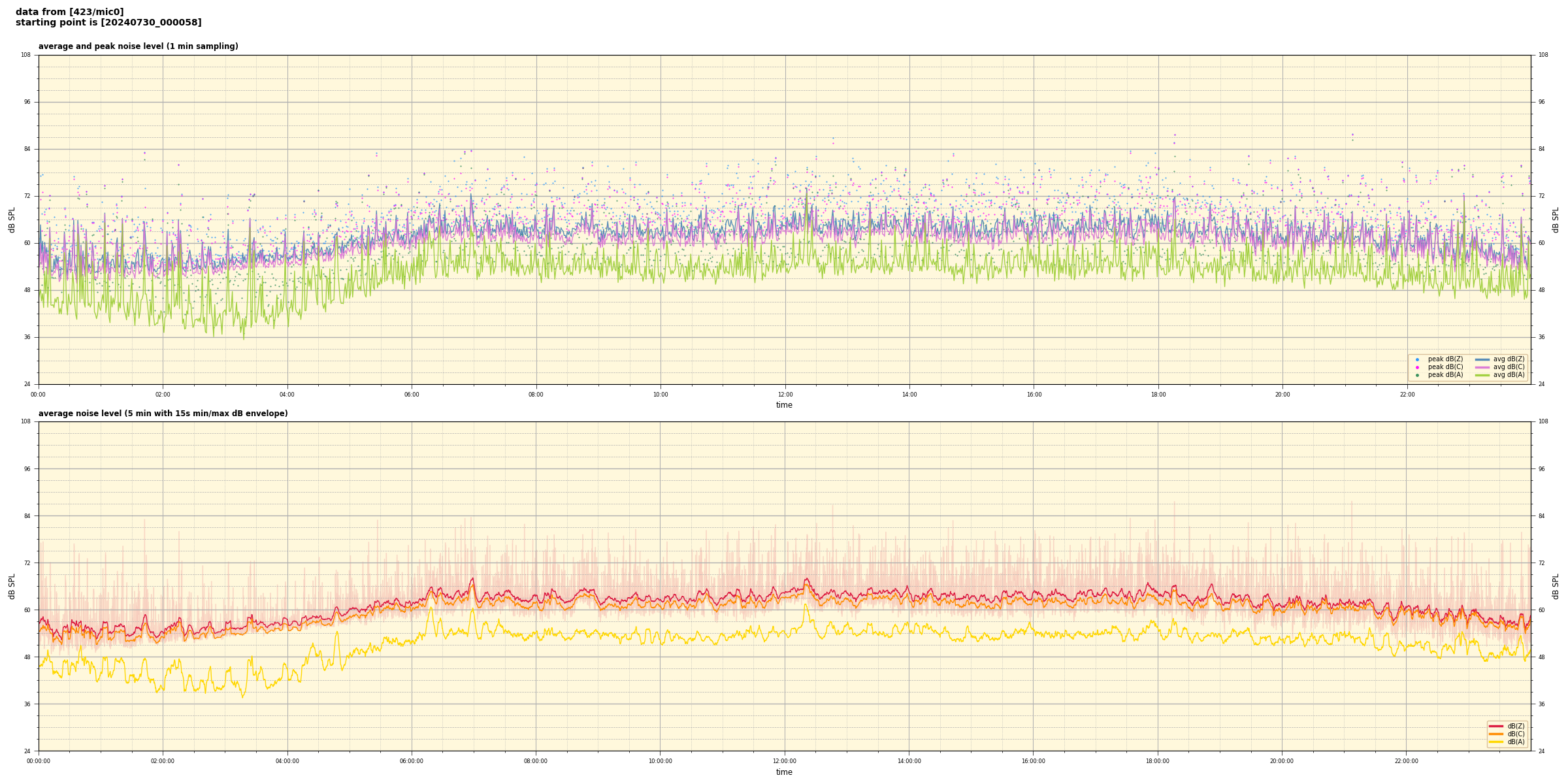Viewport: 1568px width, 784px height.
Task: Click the 06:00 tick label on the top chart
Action: (412, 395)
